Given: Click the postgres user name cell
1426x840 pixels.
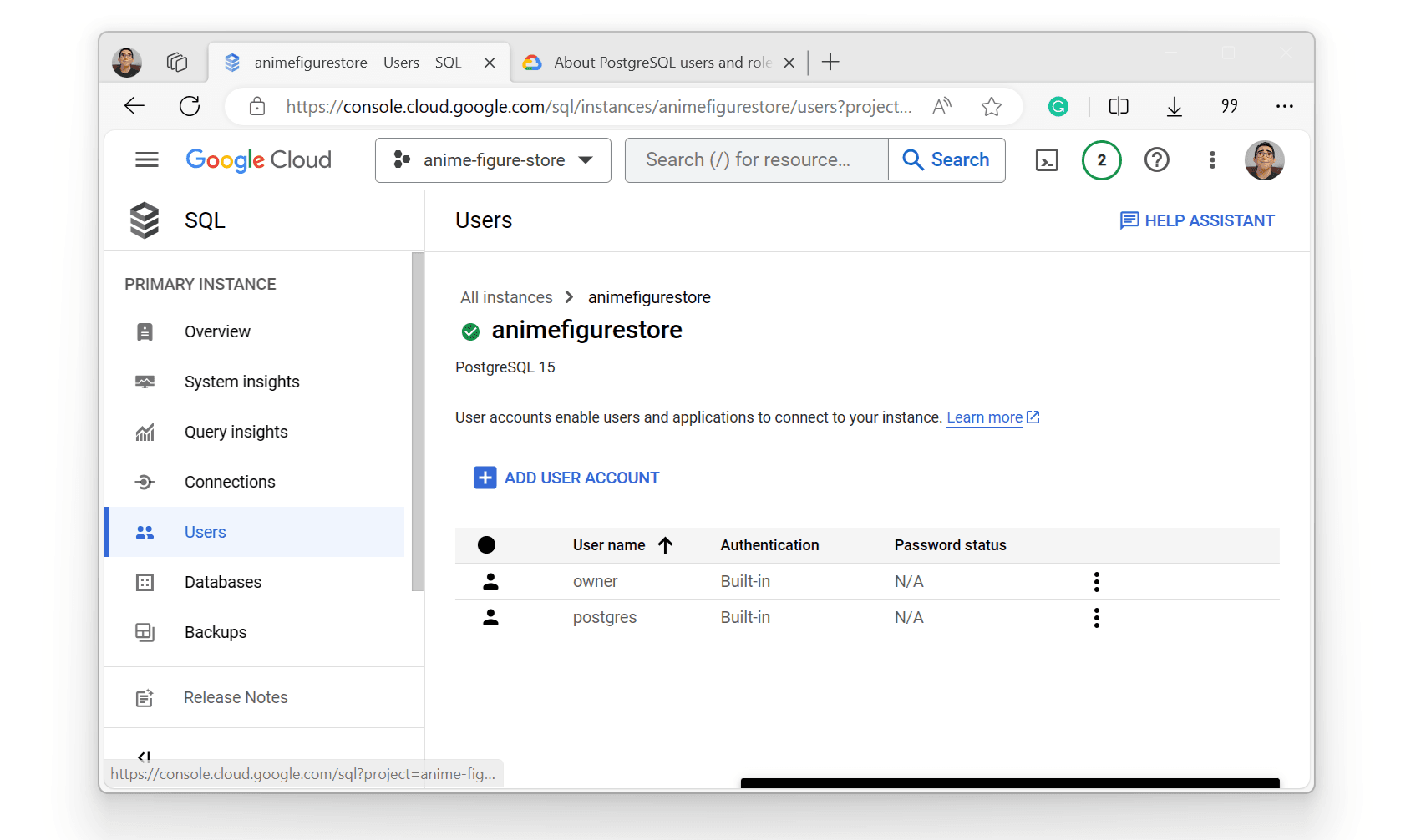Looking at the screenshot, I should coord(605,617).
